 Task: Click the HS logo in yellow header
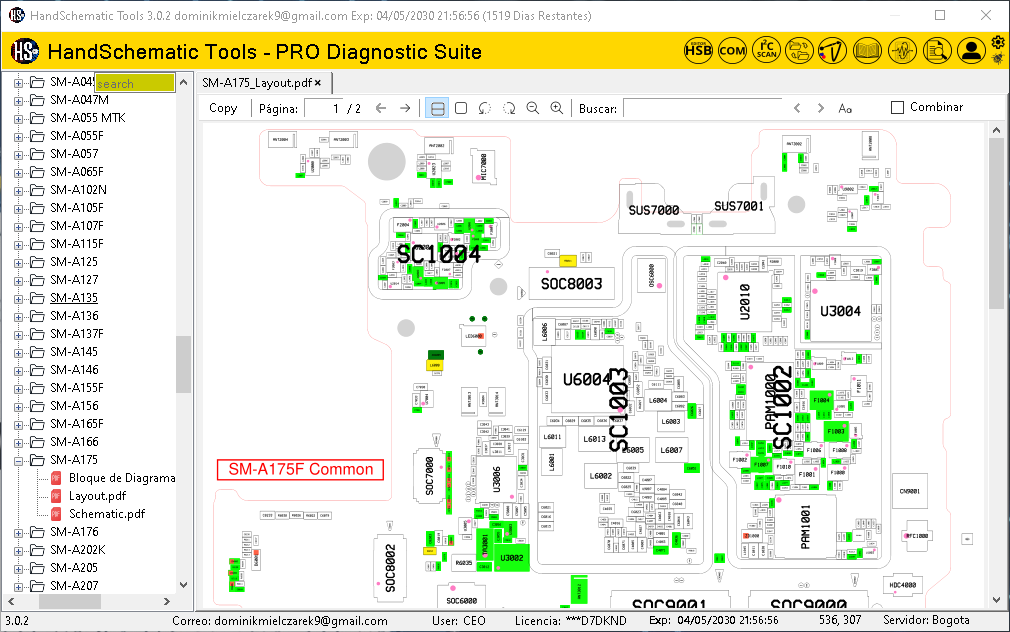tap(25, 51)
